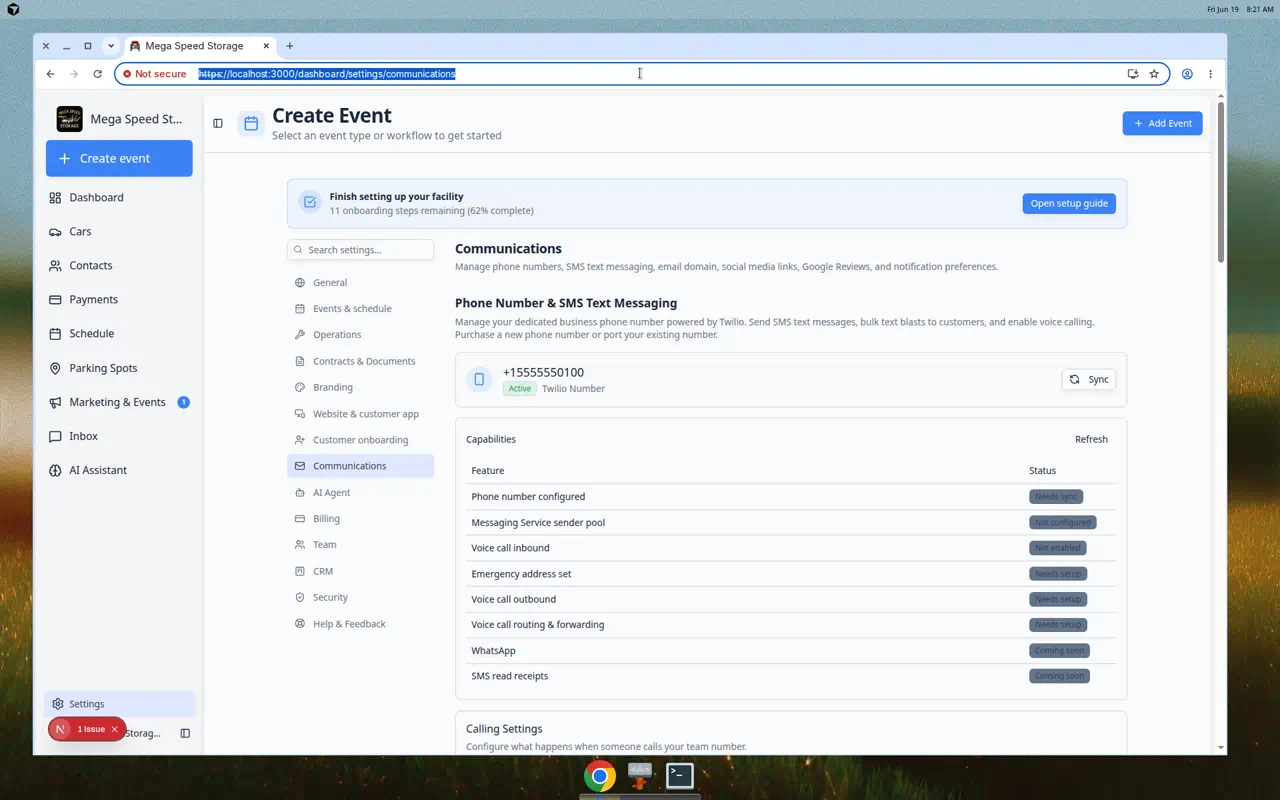Click the middle dock application icon
Image resolution: width=1280 pixels, height=800 pixels.
point(640,775)
